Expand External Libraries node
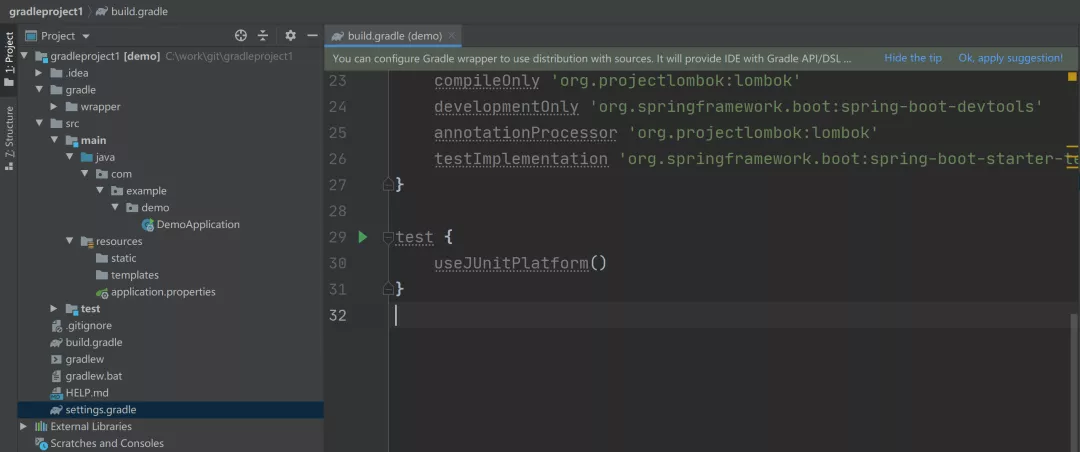1080x452 pixels. [23, 427]
